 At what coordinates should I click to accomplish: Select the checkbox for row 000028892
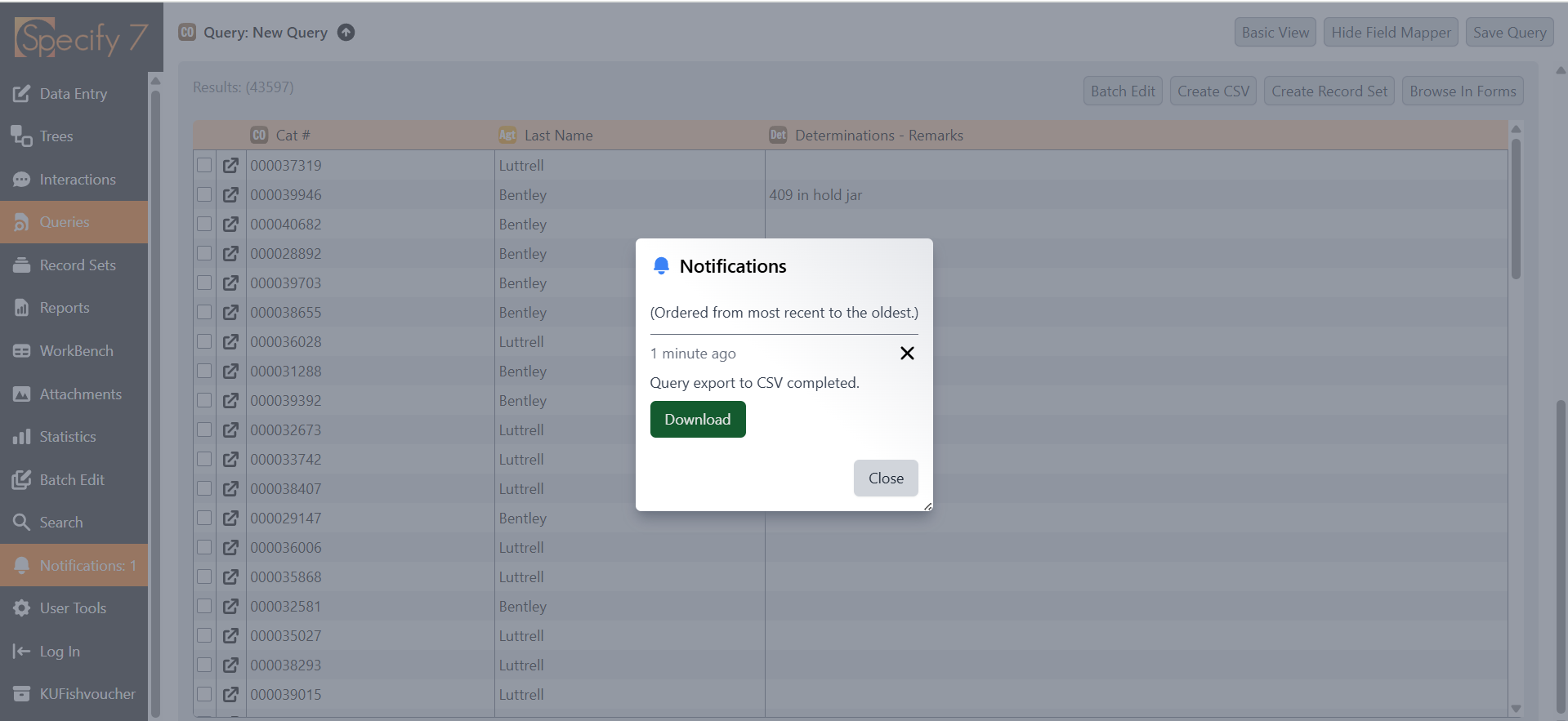(x=204, y=253)
